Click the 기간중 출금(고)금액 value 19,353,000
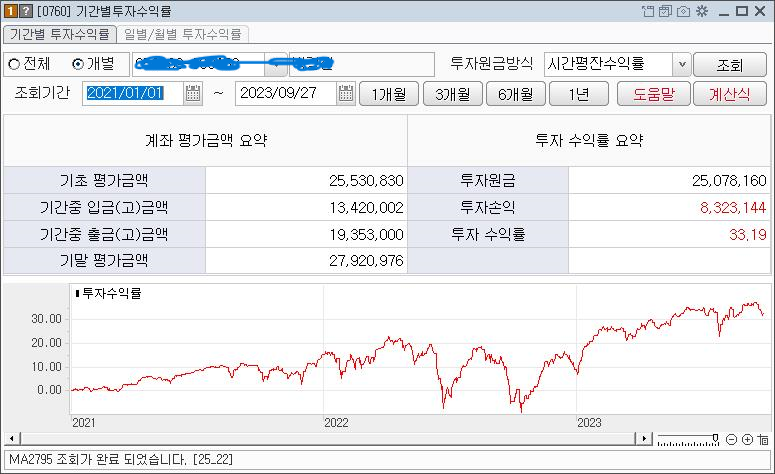This screenshot has height=474, width=775. point(366,235)
